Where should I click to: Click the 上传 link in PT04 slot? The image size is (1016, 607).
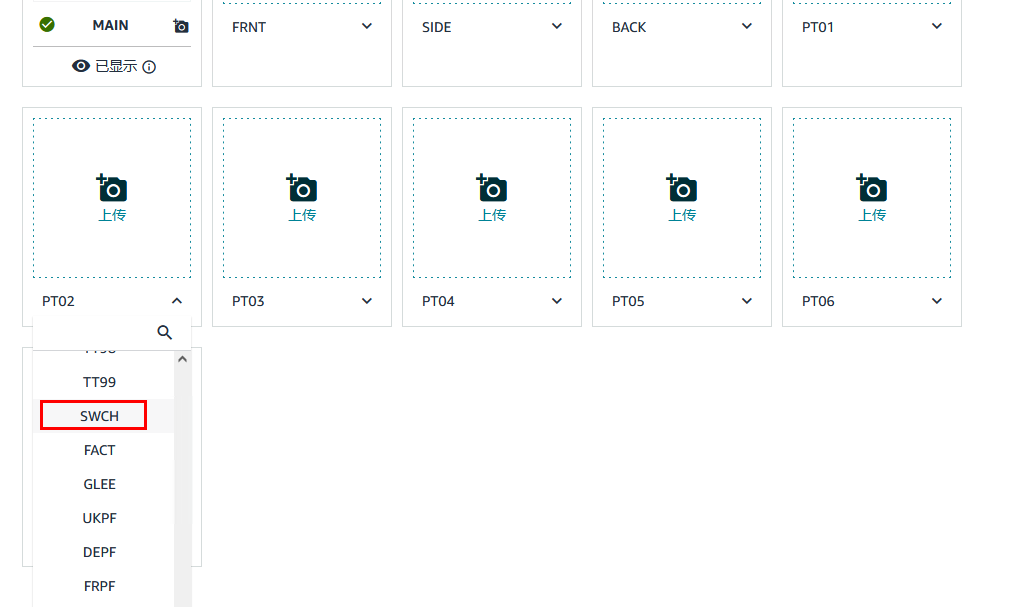[x=492, y=215]
